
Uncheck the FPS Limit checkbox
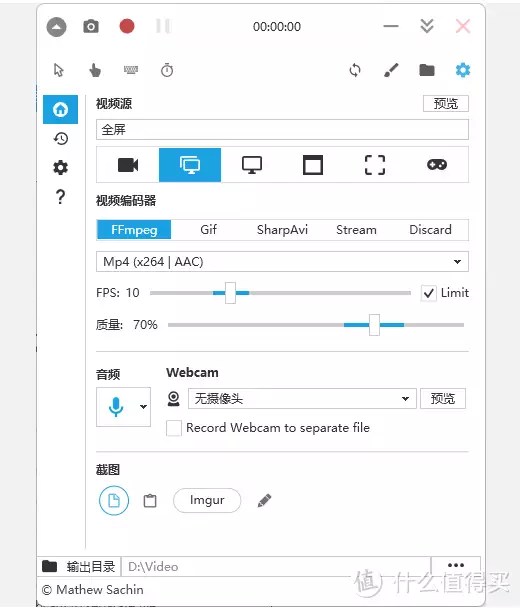(428, 293)
